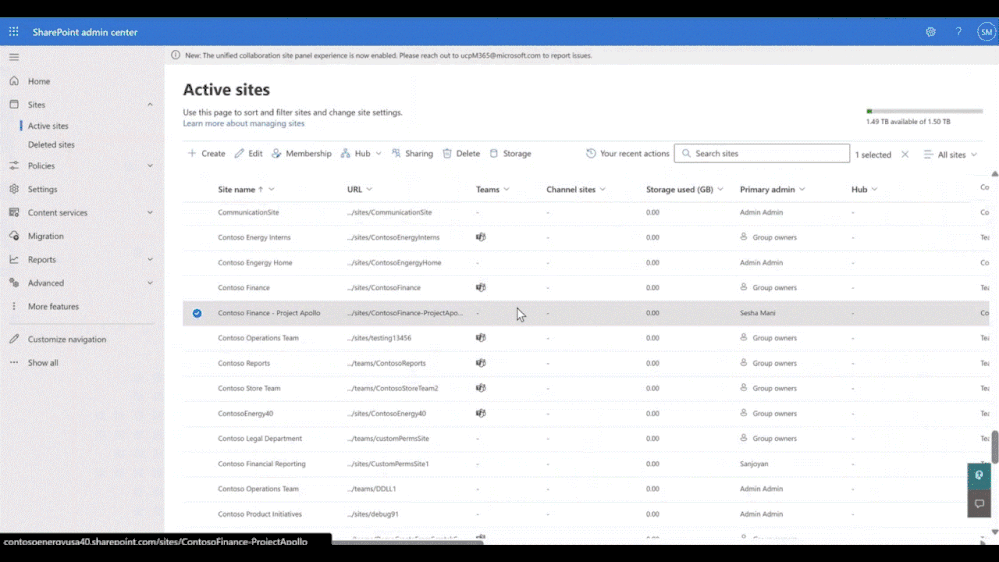Click Contoso Engergy Home site name
This screenshot has height=562, width=999.
(x=255, y=263)
